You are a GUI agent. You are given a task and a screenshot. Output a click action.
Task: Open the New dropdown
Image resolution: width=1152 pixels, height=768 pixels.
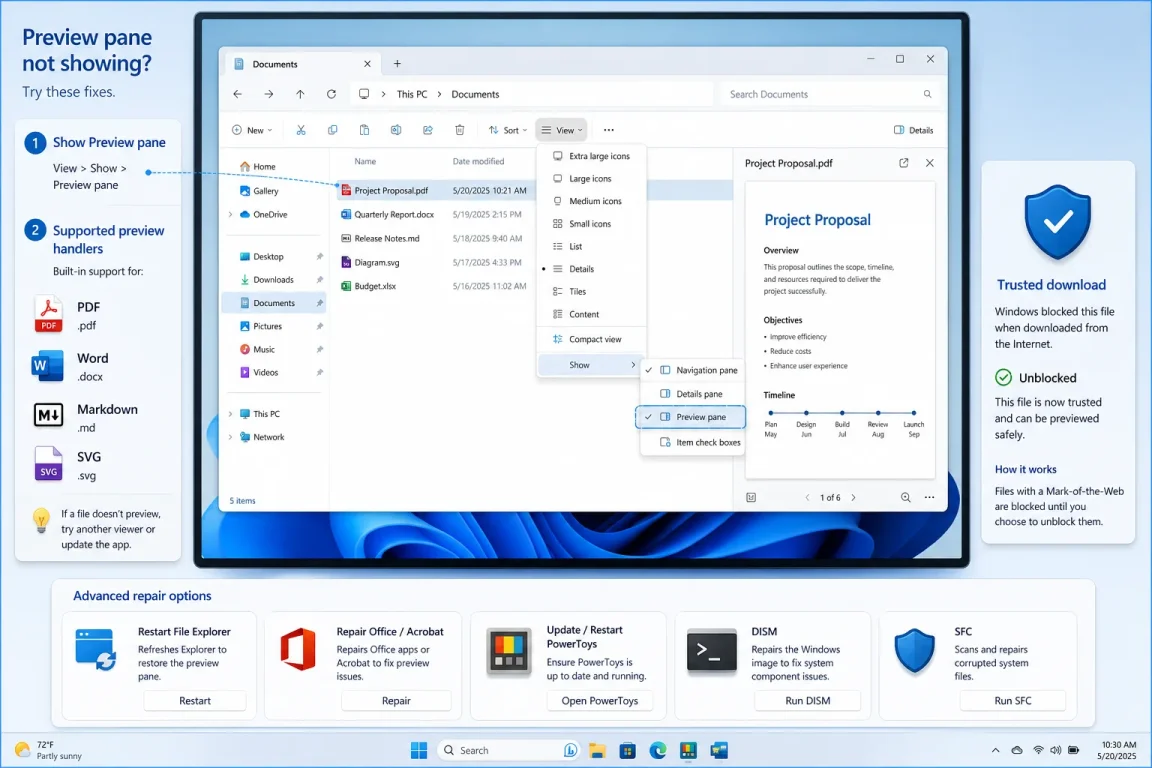(x=252, y=130)
